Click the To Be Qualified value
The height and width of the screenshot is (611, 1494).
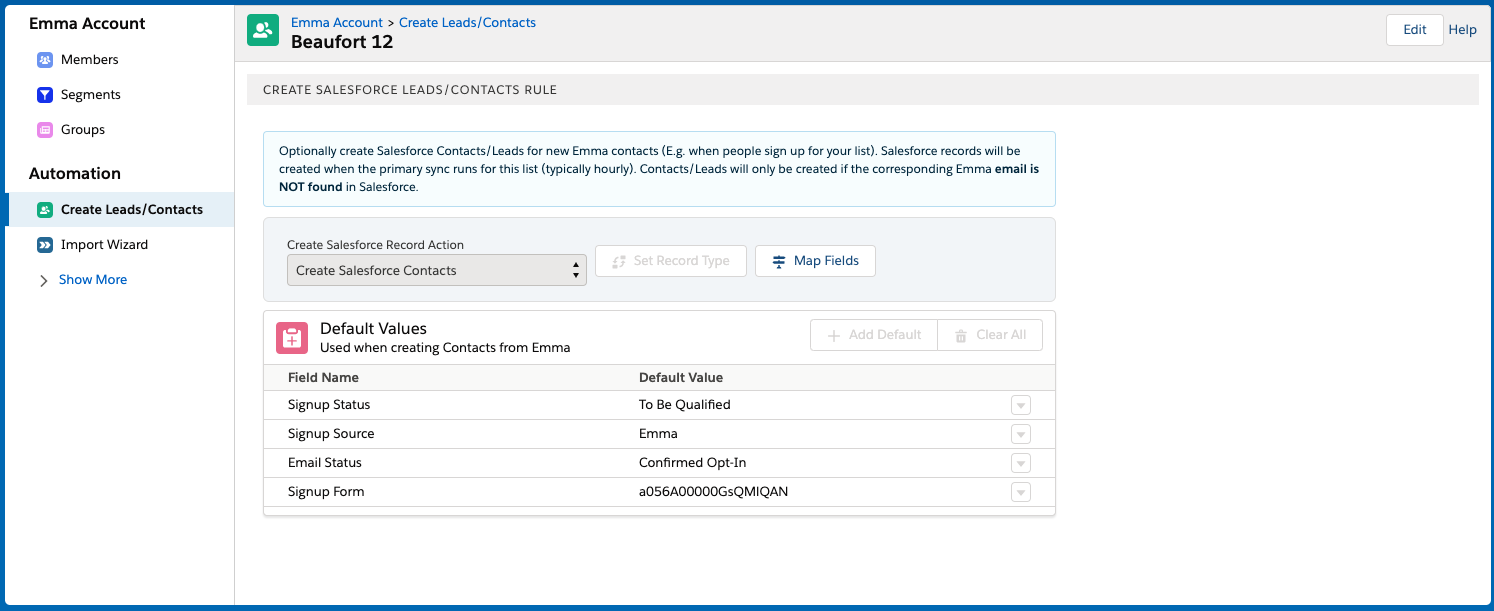685,405
